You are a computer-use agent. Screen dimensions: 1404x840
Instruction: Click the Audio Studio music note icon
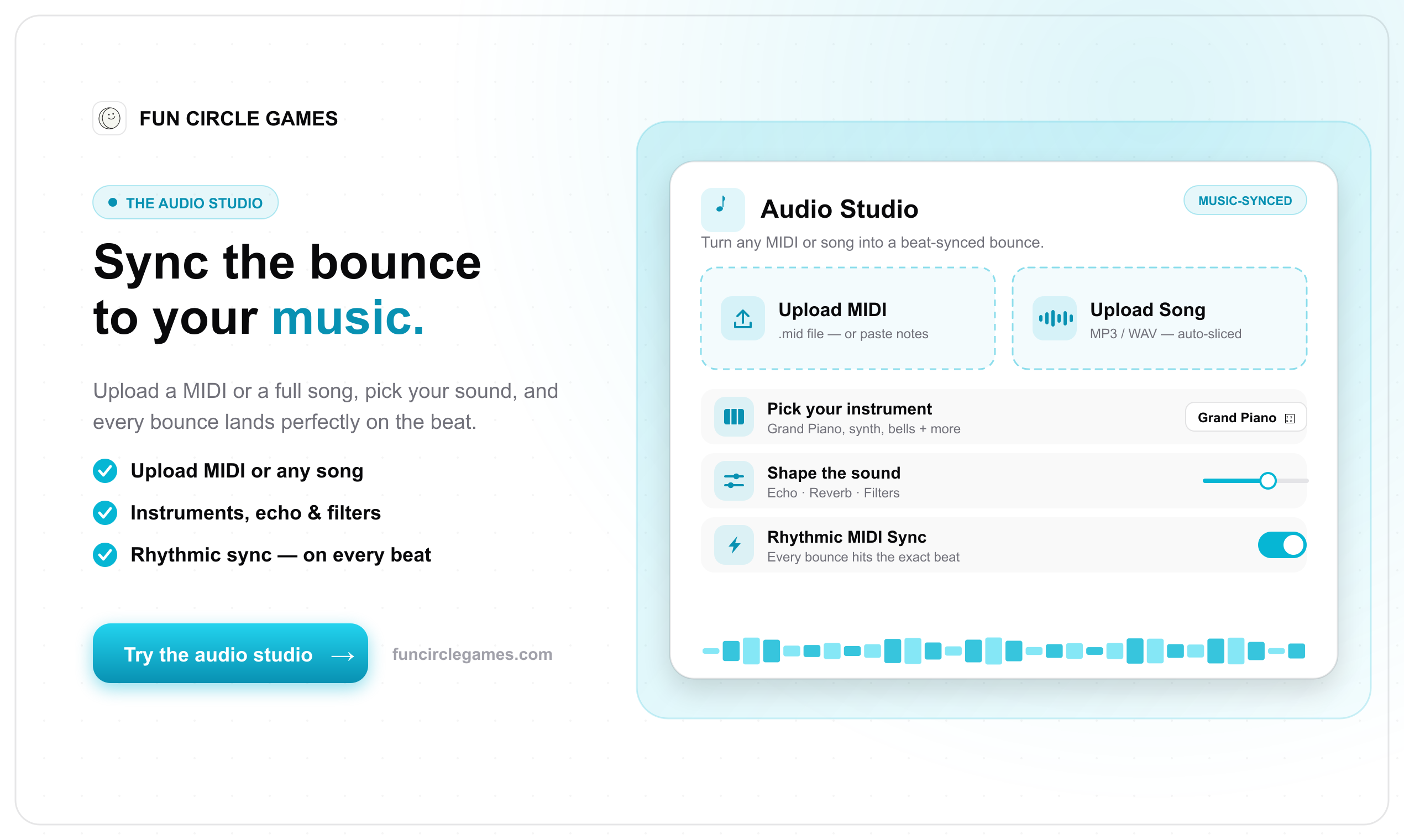point(722,209)
